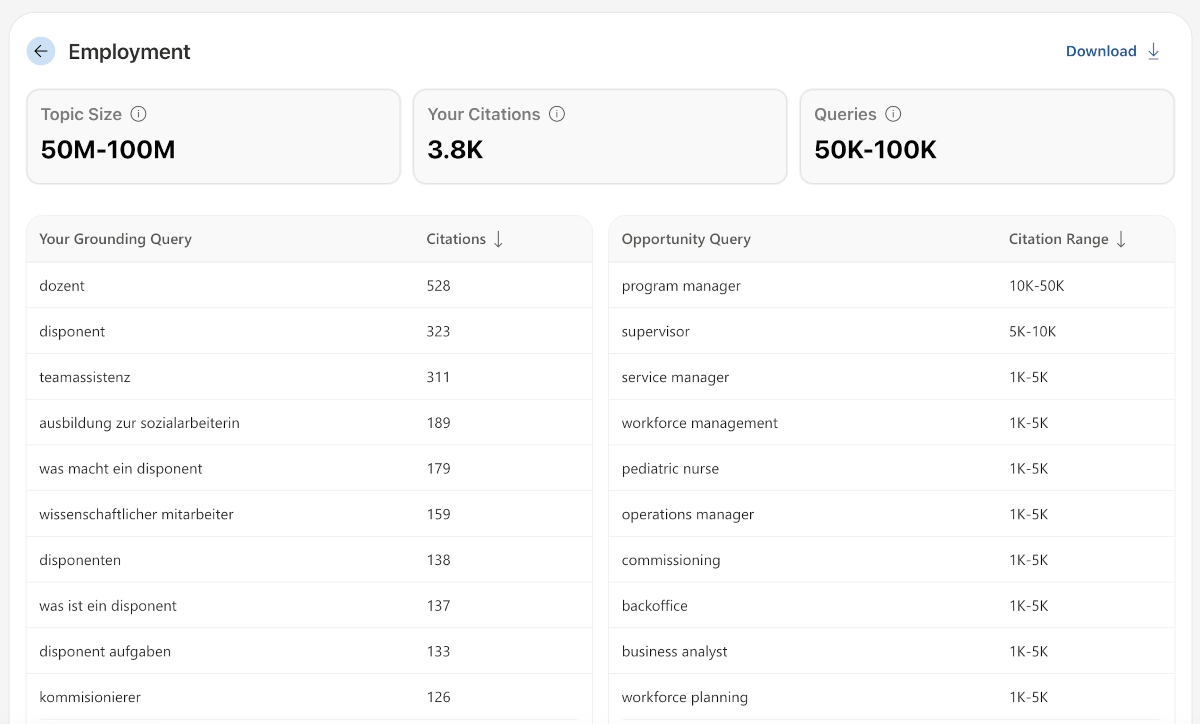Select the disponent query row

point(309,331)
